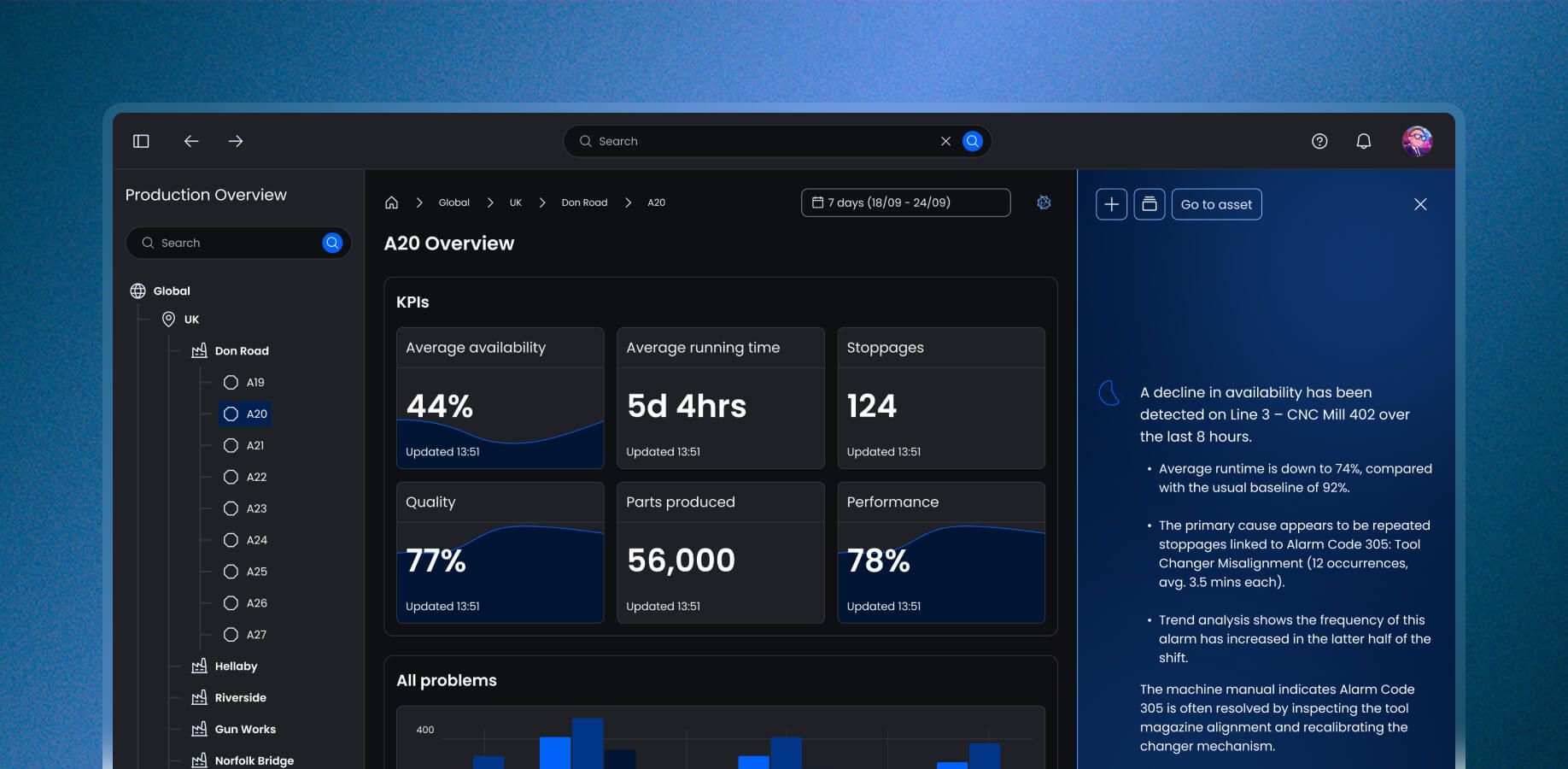The width and height of the screenshot is (1568, 769).
Task: Open the Parts produced KPI card
Action: (721, 553)
